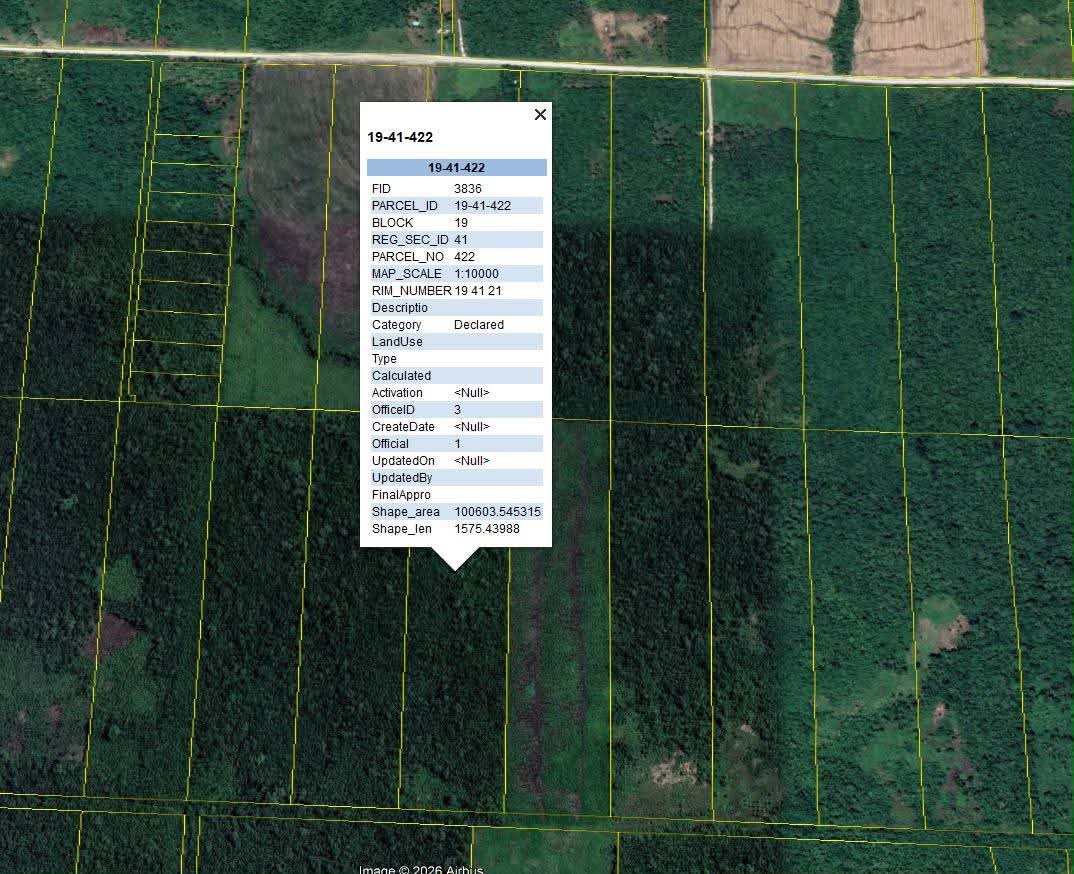Click the Shape_area value 100603.545315

(x=497, y=512)
